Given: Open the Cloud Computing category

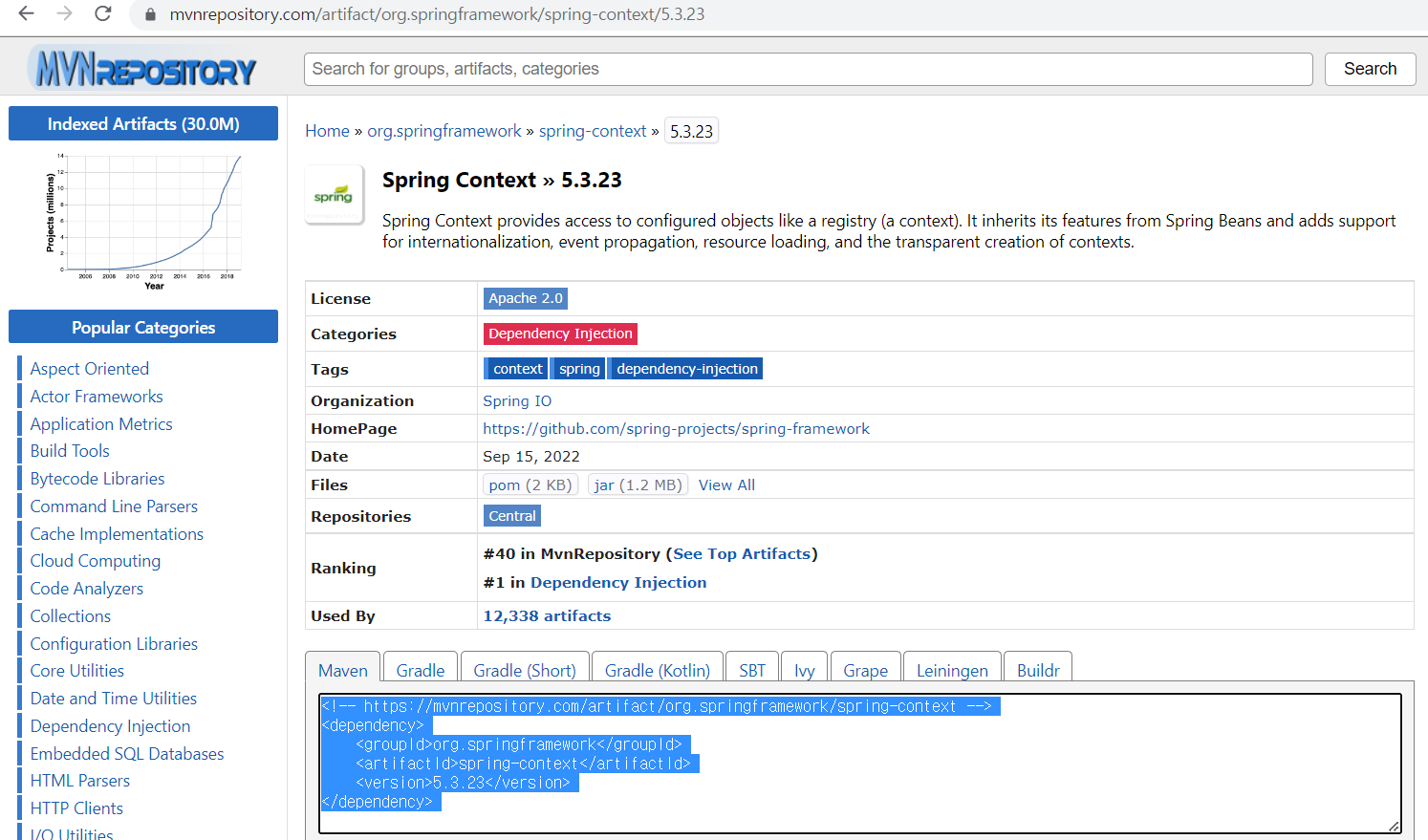Looking at the screenshot, I should coord(96,561).
